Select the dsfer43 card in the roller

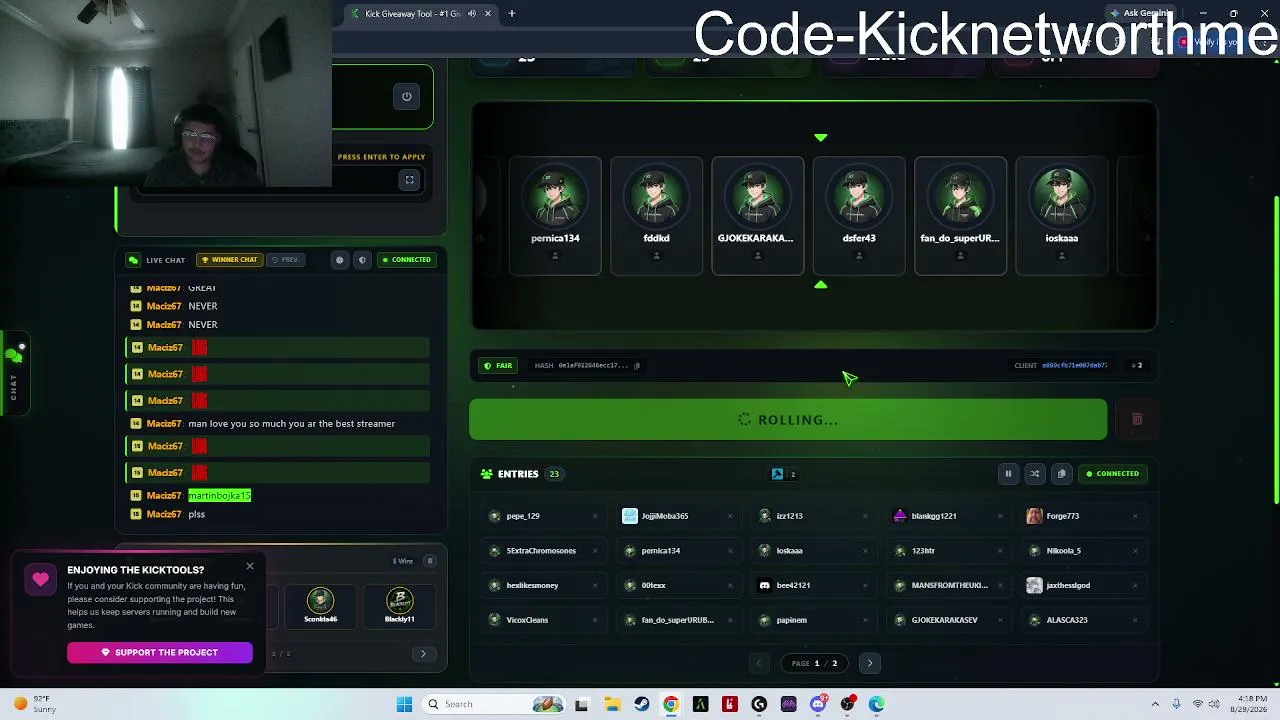[x=859, y=215]
